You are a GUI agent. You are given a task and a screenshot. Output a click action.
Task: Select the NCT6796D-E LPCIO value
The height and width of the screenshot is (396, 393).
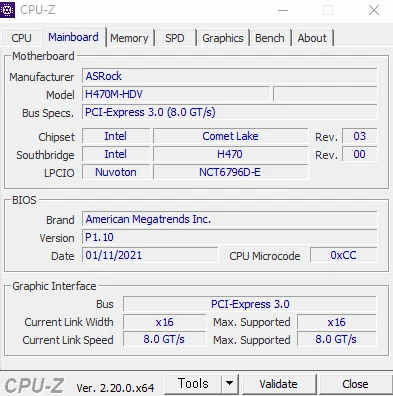point(230,172)
